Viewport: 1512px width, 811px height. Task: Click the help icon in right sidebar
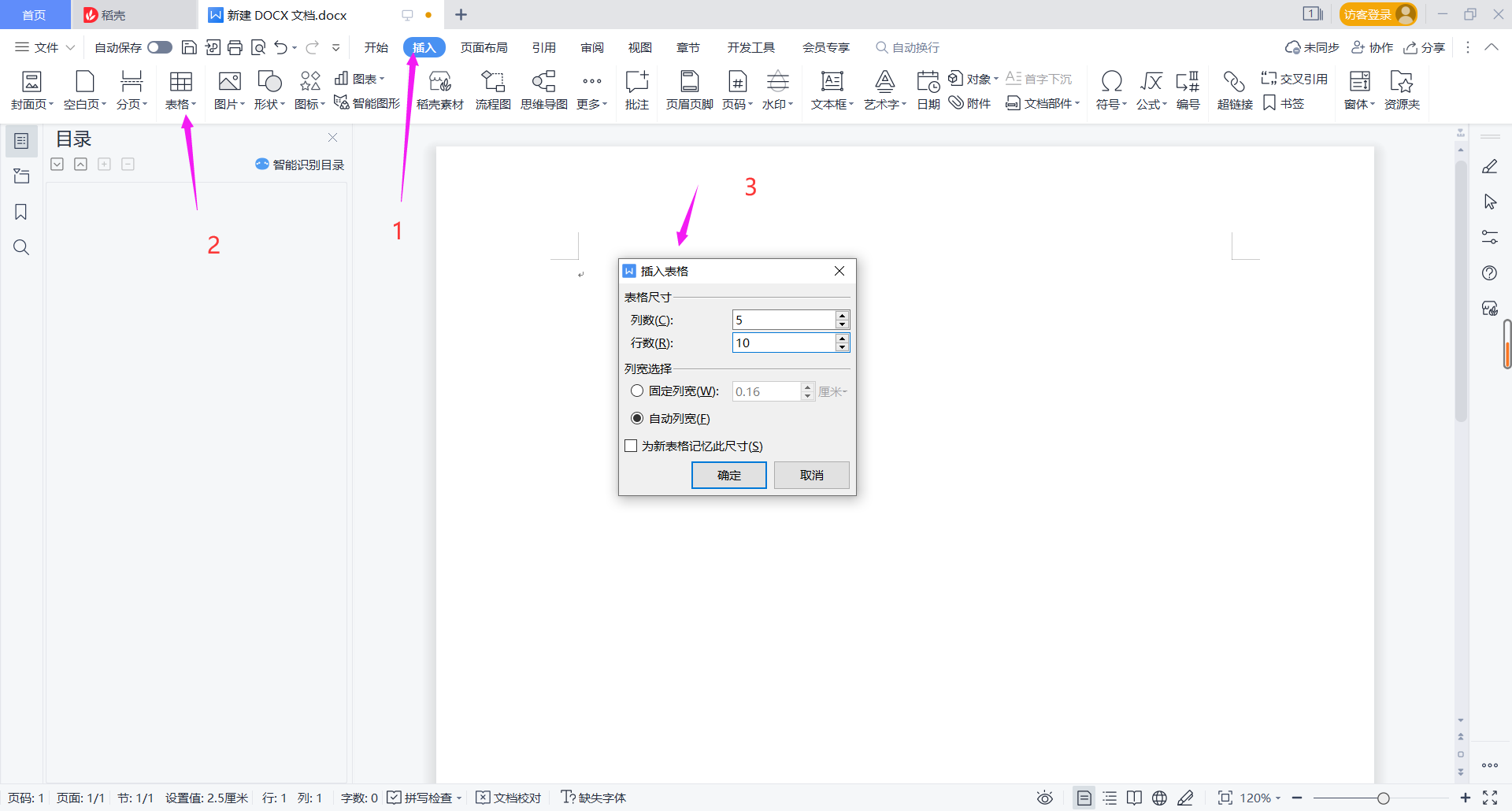1489,273
